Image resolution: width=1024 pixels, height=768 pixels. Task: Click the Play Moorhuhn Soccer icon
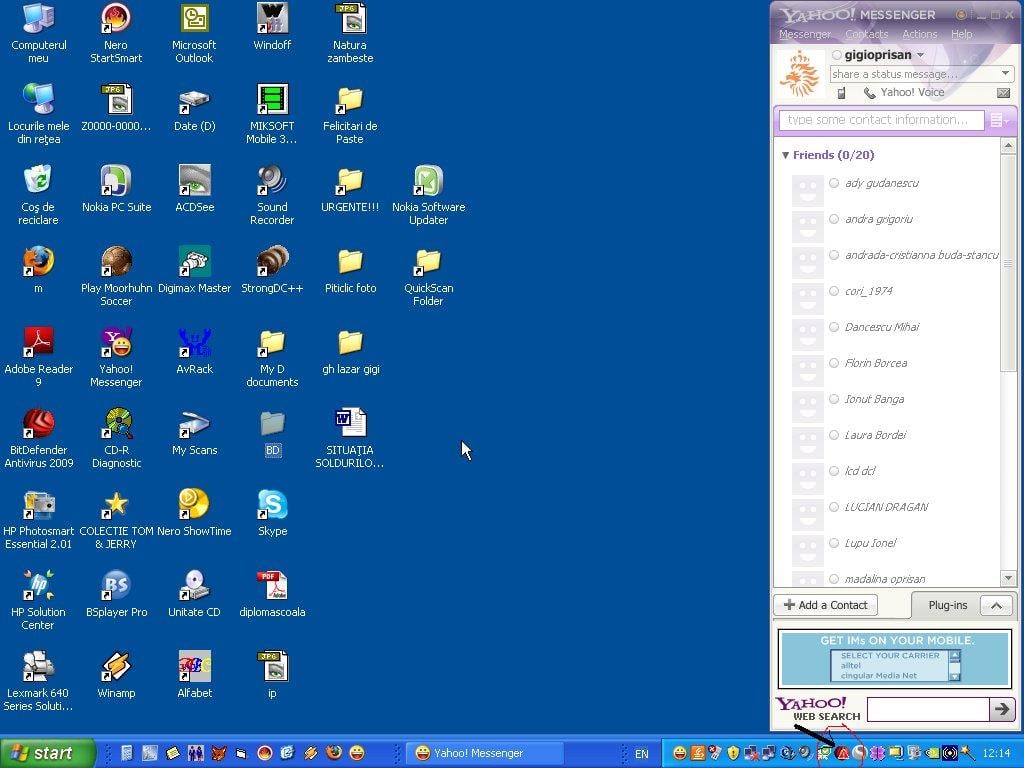click(116, 276)
